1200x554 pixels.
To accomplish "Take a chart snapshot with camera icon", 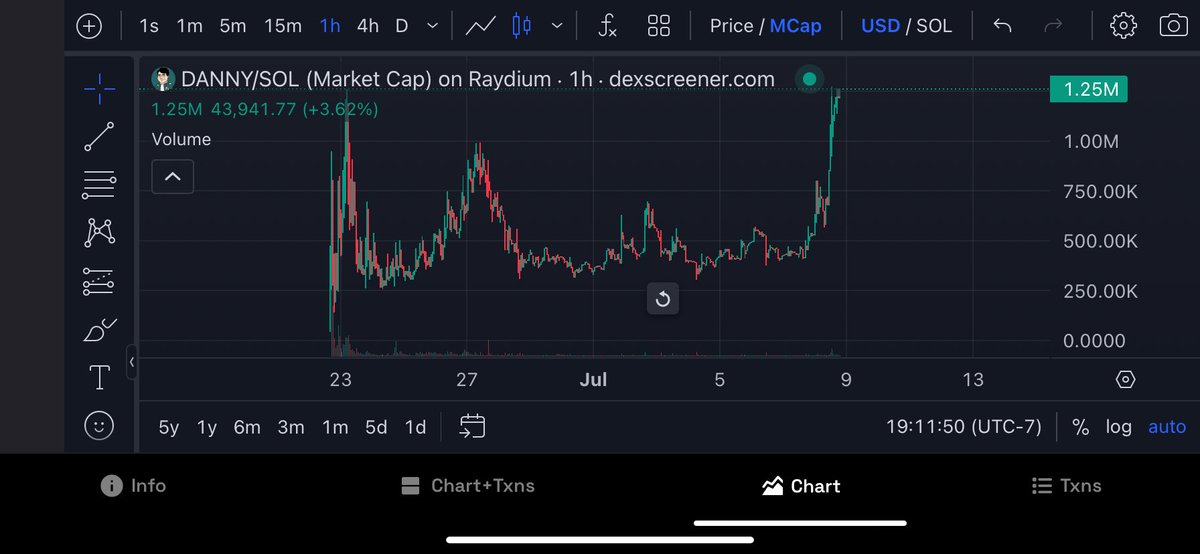I will click(1174, 26).
